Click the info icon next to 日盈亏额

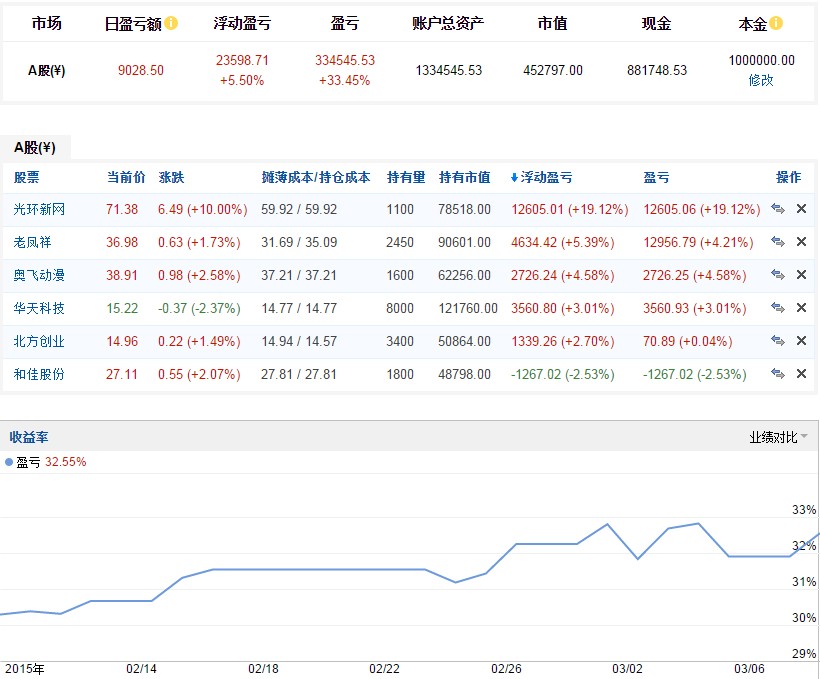(x=171, y=23)
